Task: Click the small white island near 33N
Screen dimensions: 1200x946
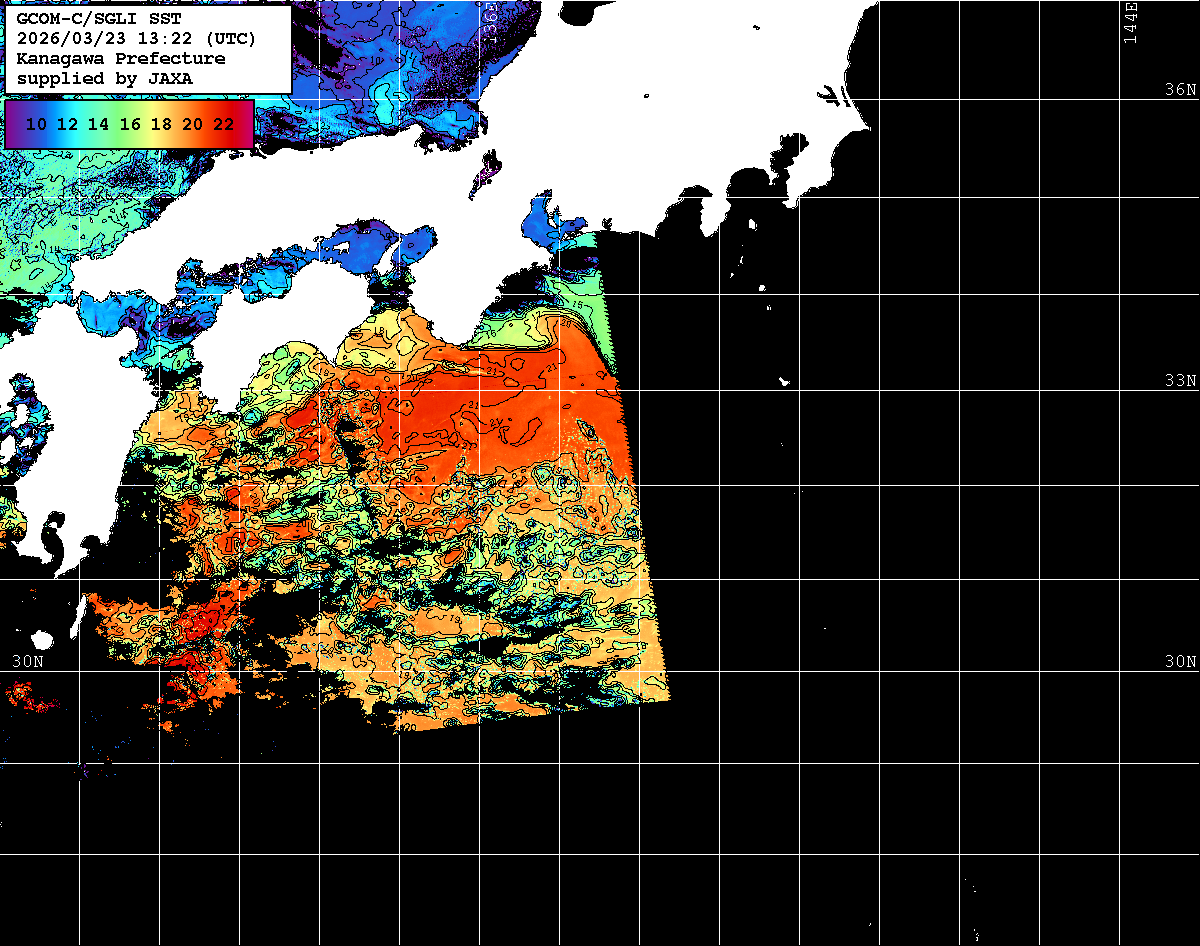Action: coord(785,381)
